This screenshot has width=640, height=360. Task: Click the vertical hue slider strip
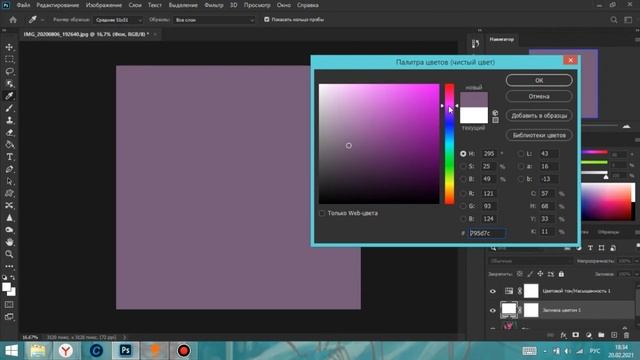449,144
